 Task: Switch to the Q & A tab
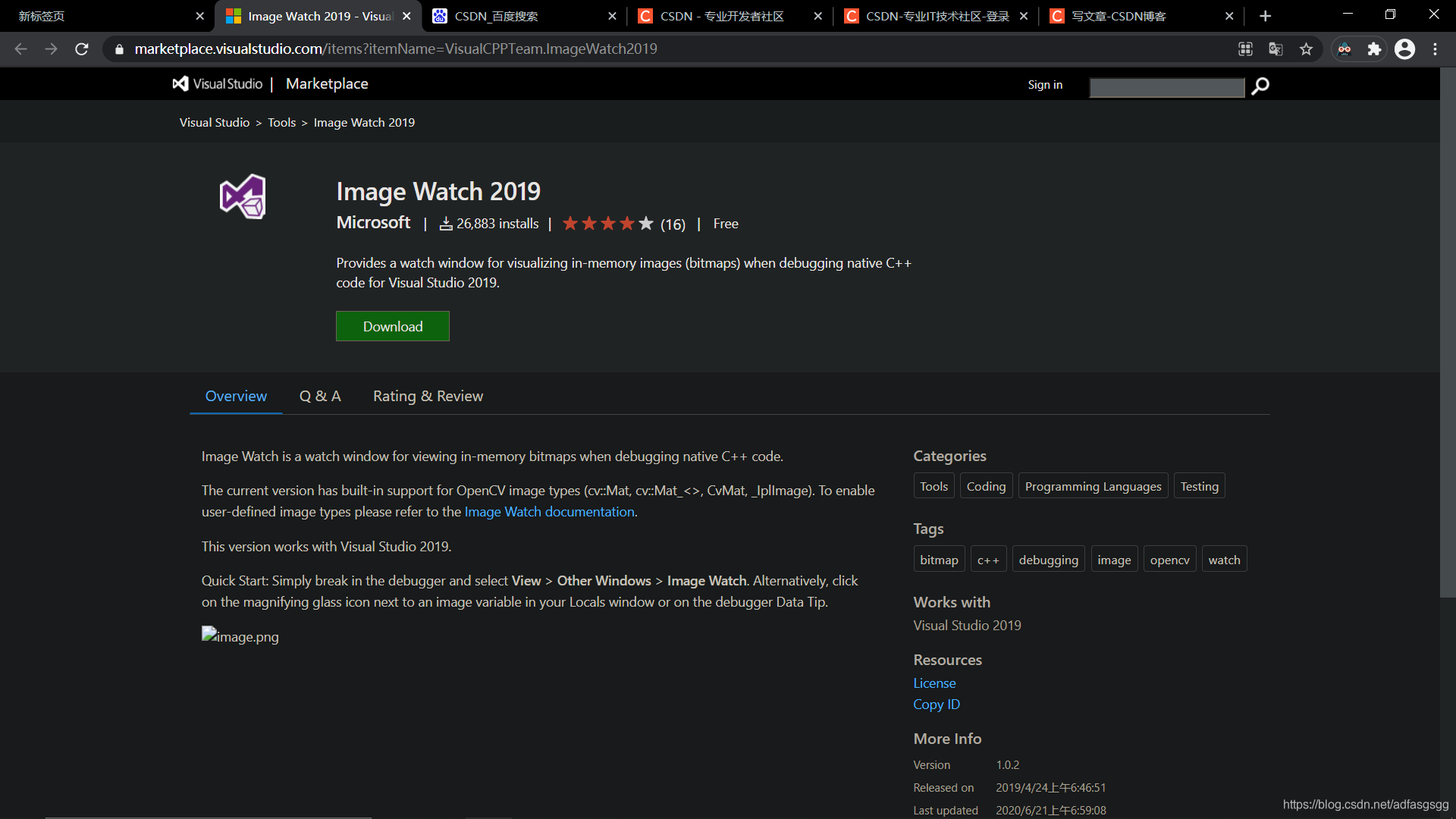(x=320, y=396)
